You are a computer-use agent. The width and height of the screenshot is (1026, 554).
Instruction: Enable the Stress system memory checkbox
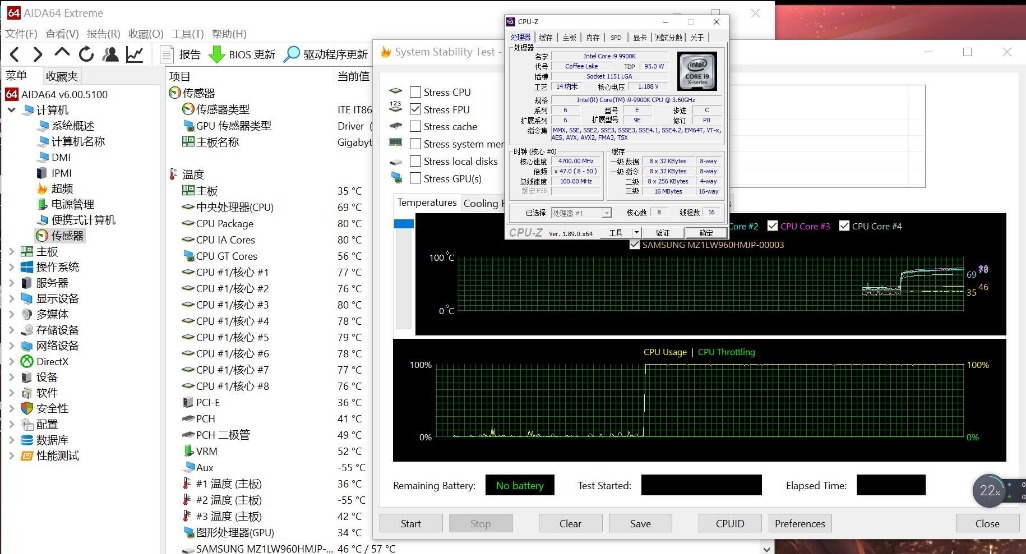(x=416, y=144)
